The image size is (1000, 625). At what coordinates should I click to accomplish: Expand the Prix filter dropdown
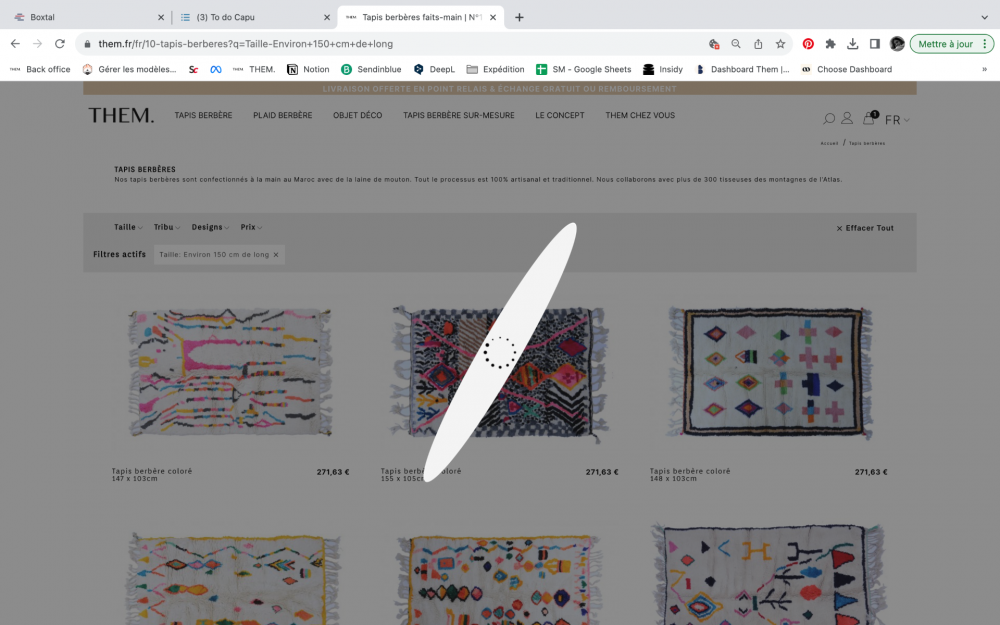[251, 227]
